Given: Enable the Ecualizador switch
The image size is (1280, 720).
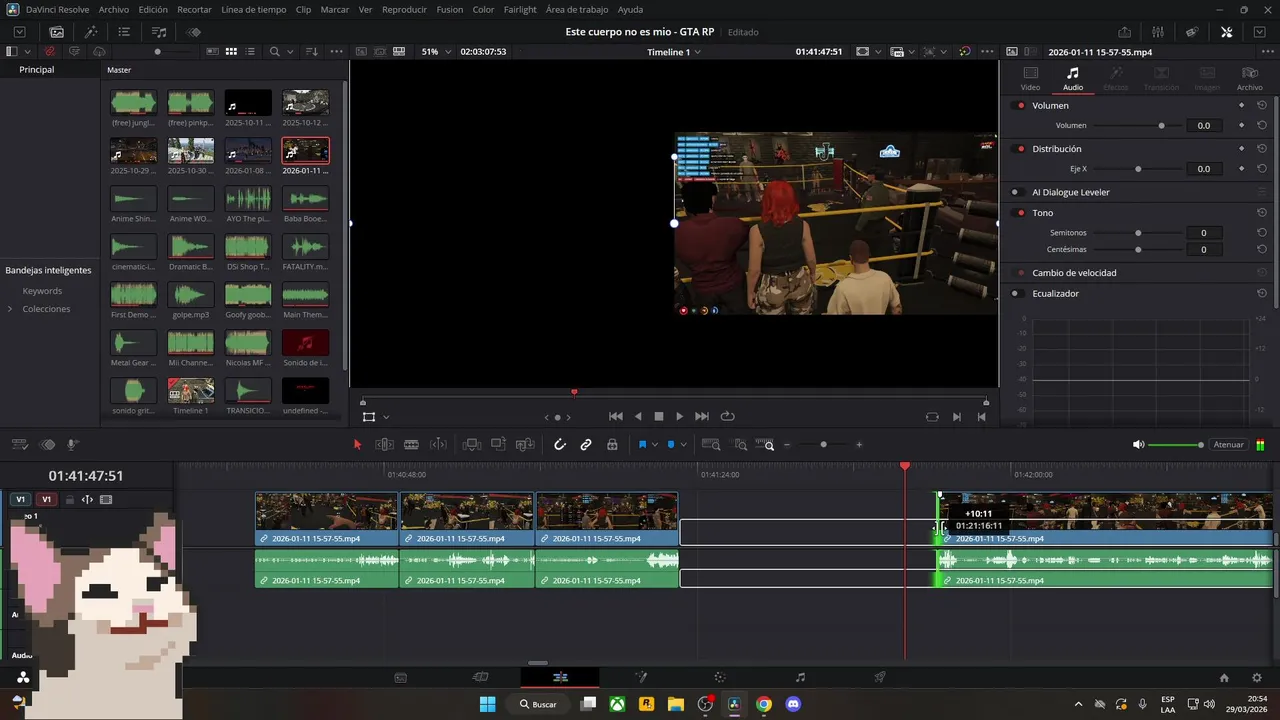Looking at the screenshot, I should point(1016,293).
